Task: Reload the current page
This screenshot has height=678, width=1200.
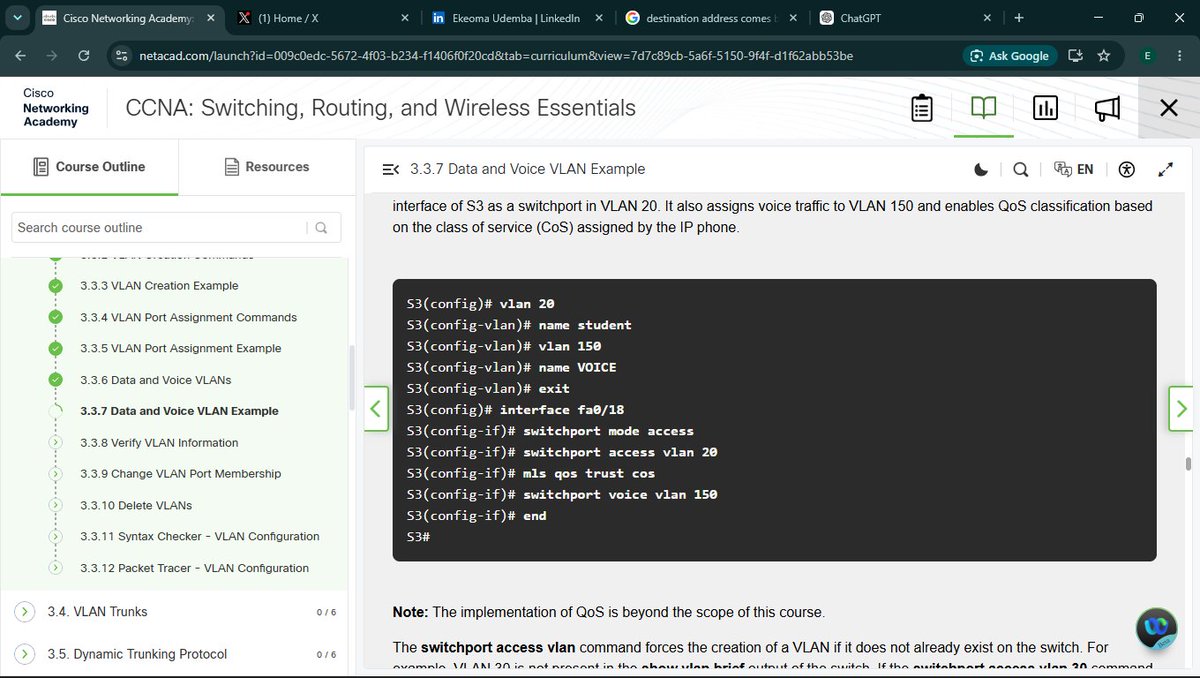Action: (x=84, y=56)
